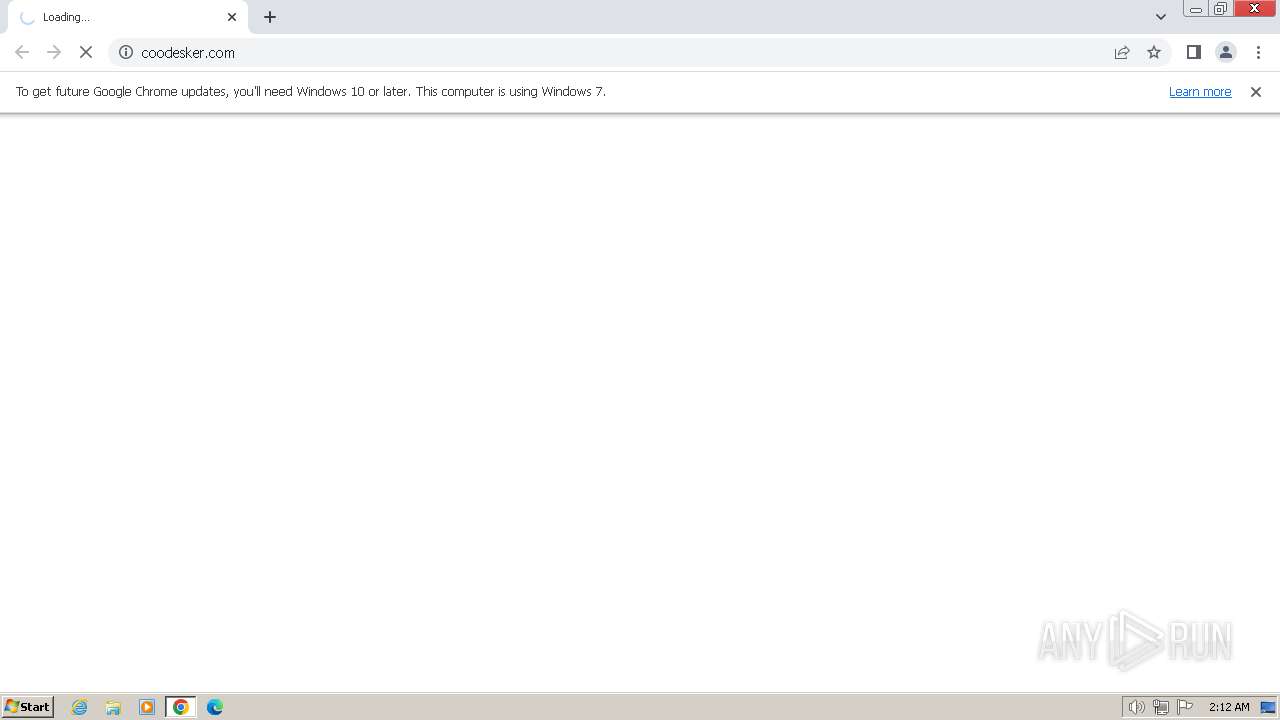Open Windows Explorer from taskbar
The width and height of the screenshot is (1280, 720).
[x=113, y=707]
